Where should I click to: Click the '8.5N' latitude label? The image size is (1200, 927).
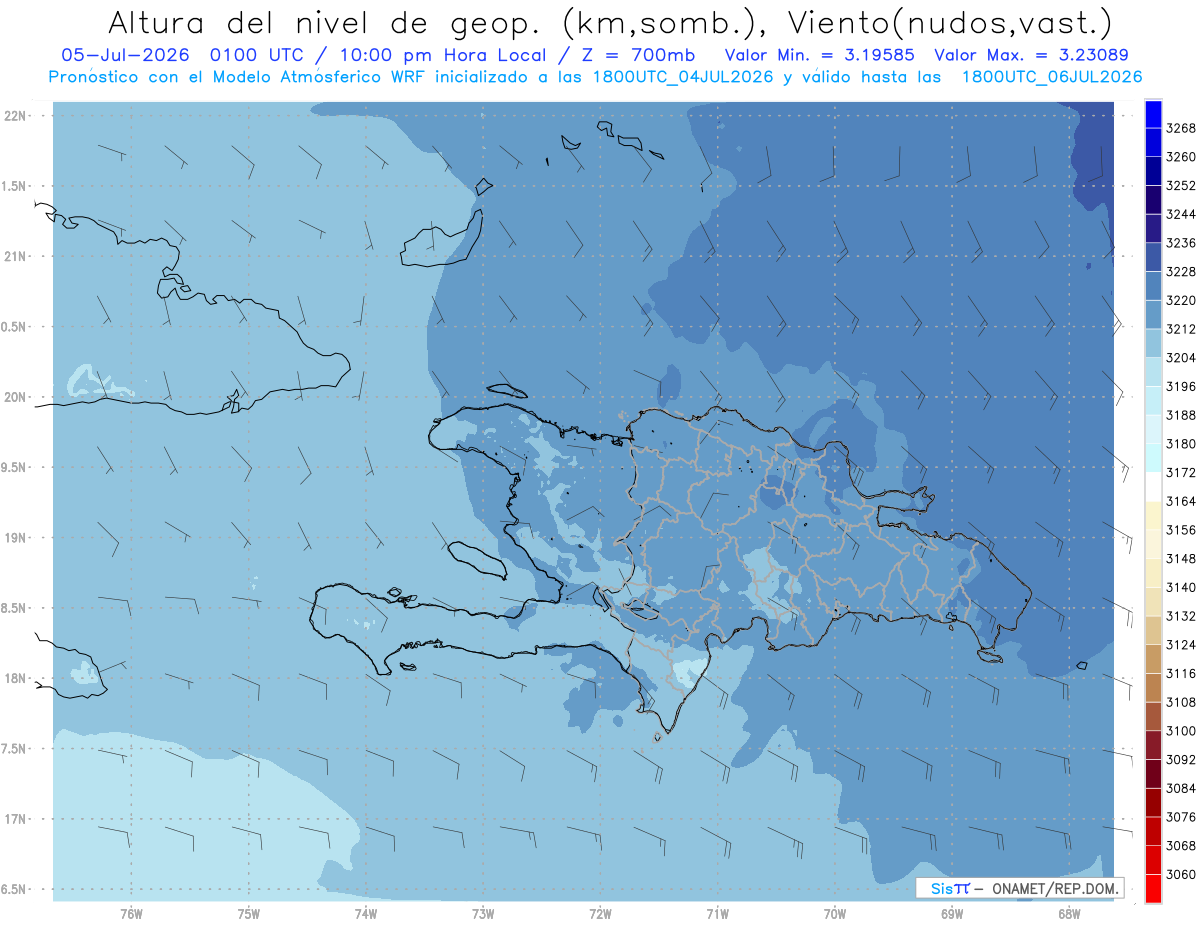[x=13, y=608]
